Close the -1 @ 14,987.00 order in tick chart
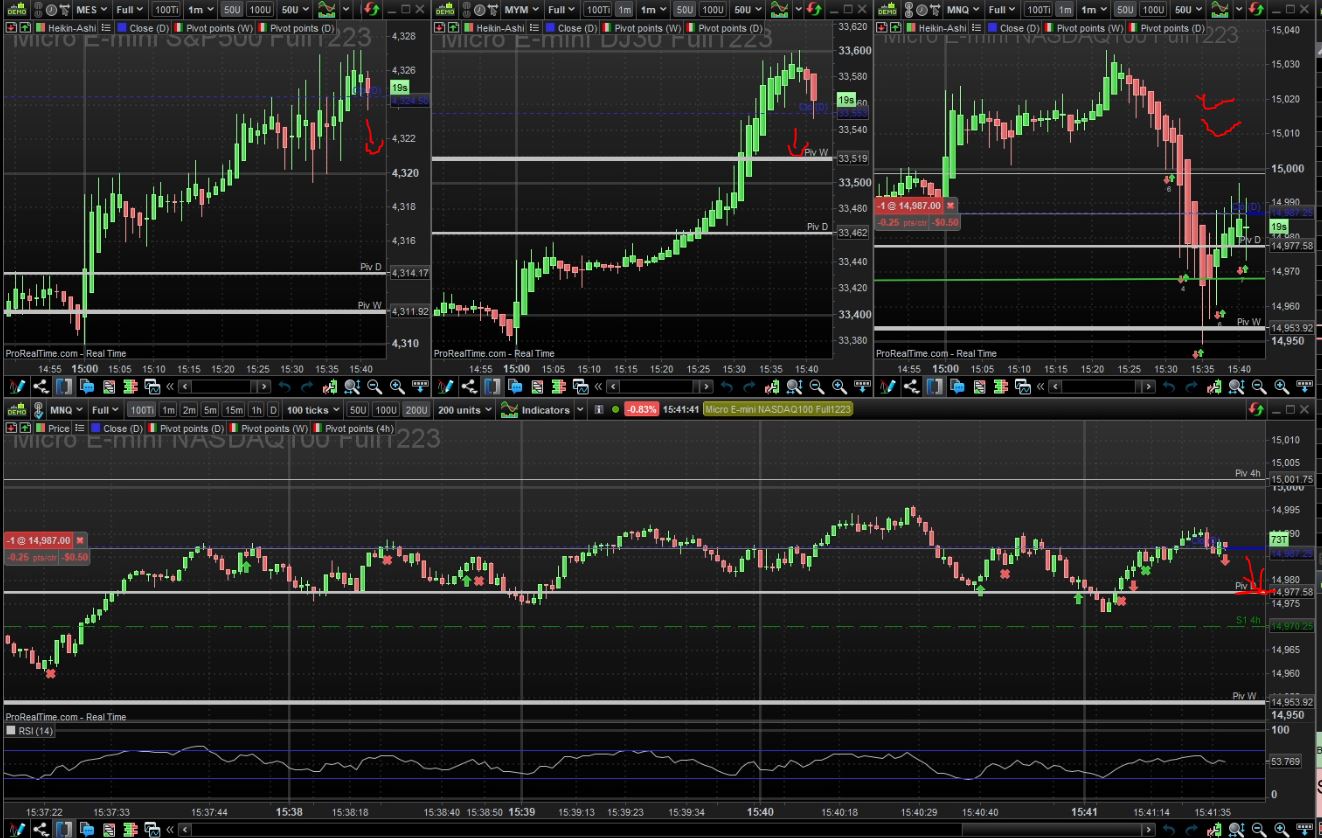The width and height of the screenshot is (1322, 838). click(80, 540)
